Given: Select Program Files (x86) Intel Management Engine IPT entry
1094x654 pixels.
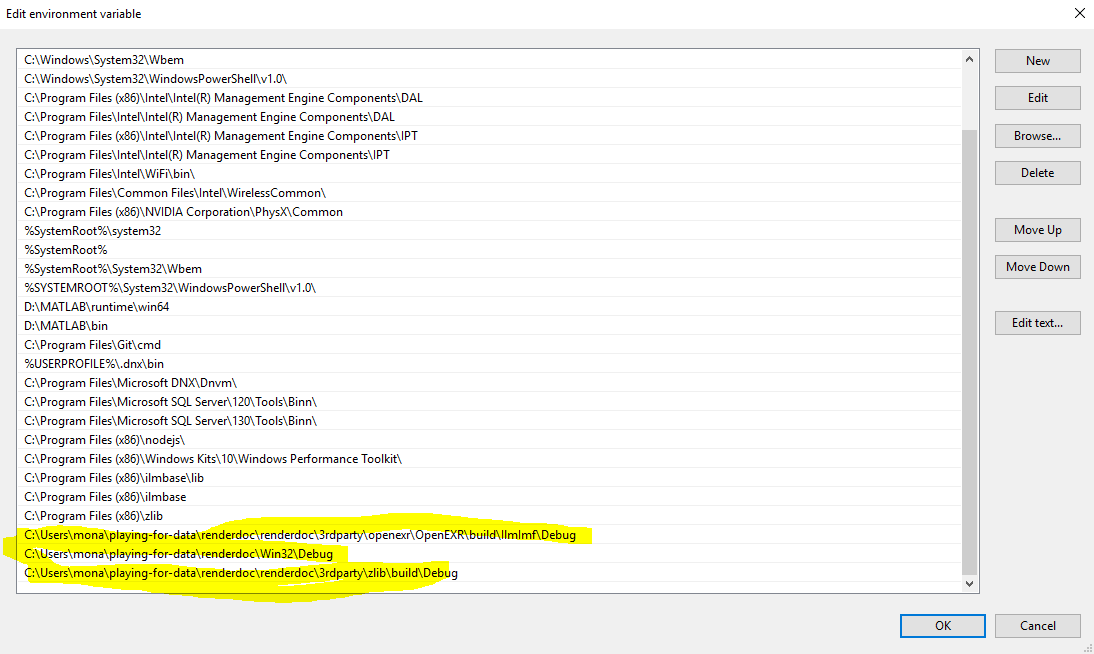Looking at the screenshot, I should (x=489, y=136).
